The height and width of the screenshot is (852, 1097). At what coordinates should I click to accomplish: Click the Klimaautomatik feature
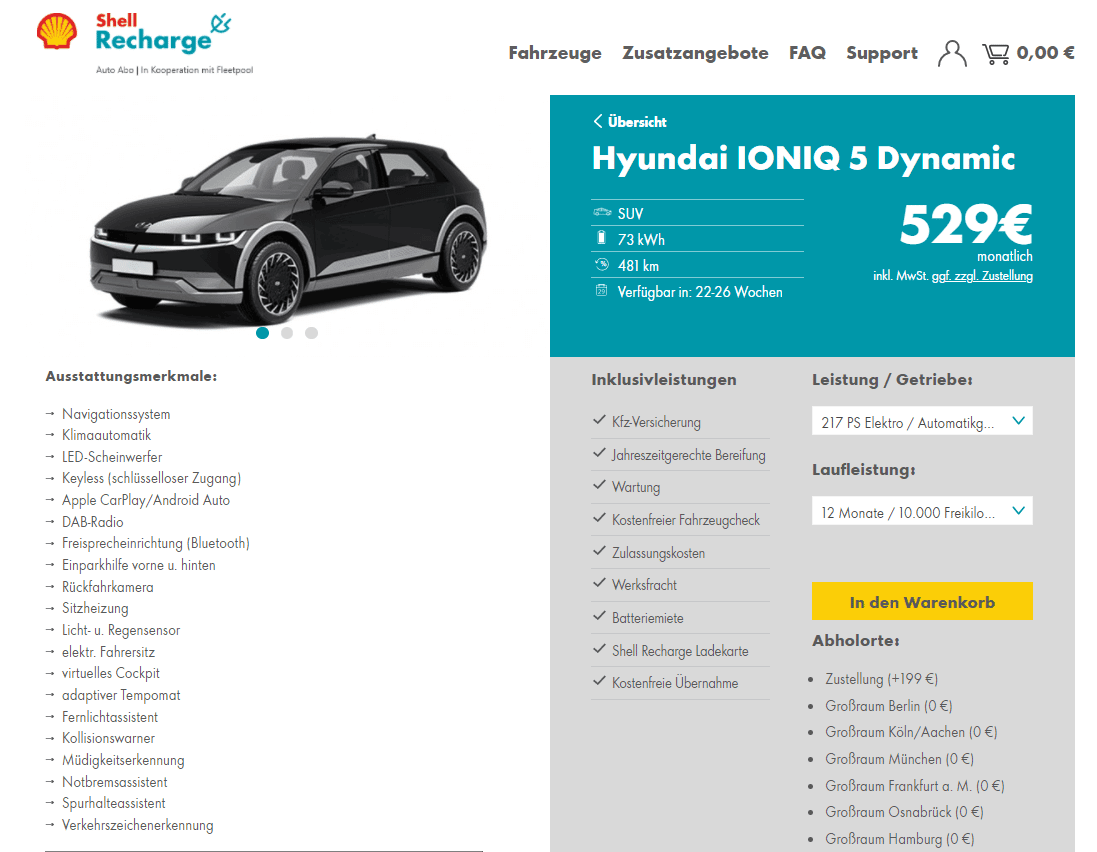(x=106, y=435)
